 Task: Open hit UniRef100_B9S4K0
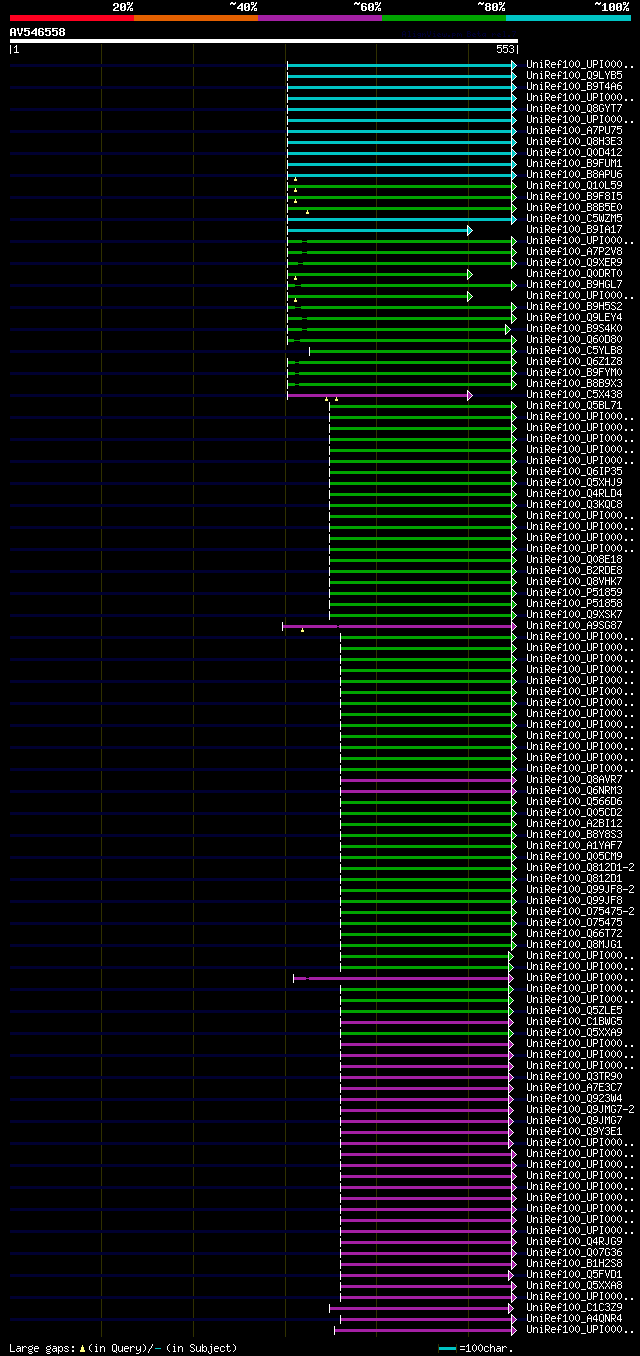575,328
